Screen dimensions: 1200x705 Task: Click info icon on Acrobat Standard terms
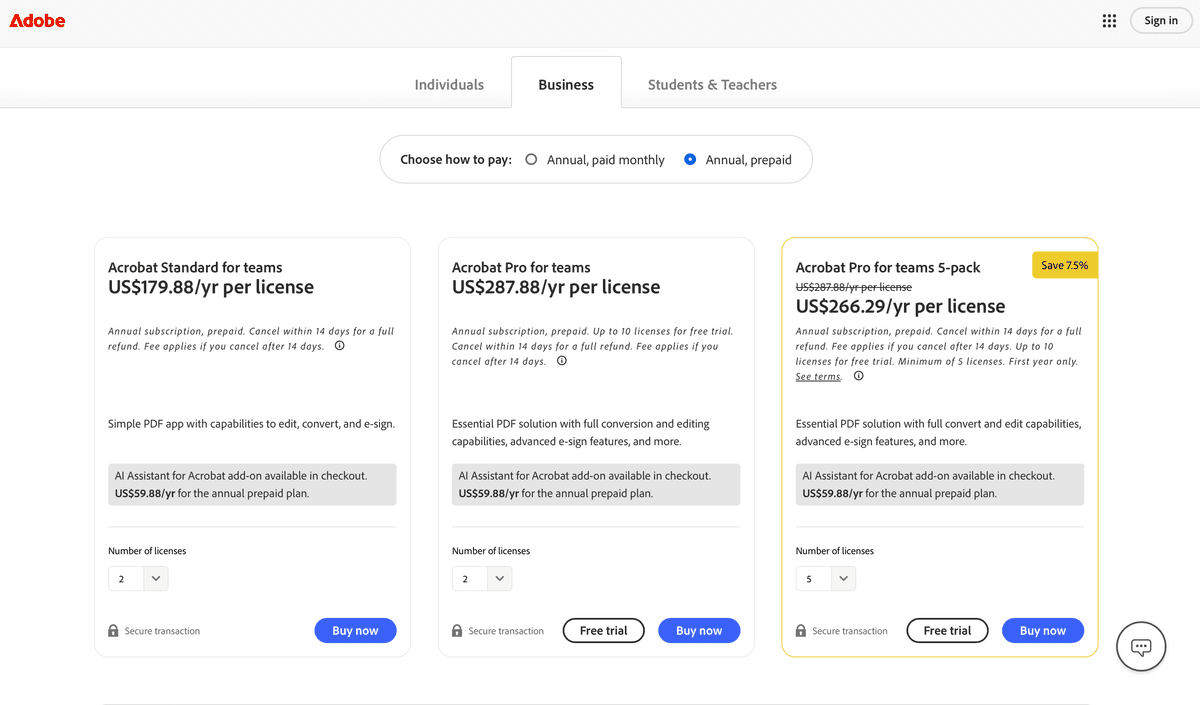pyautogui.click(x=340, y=346)
